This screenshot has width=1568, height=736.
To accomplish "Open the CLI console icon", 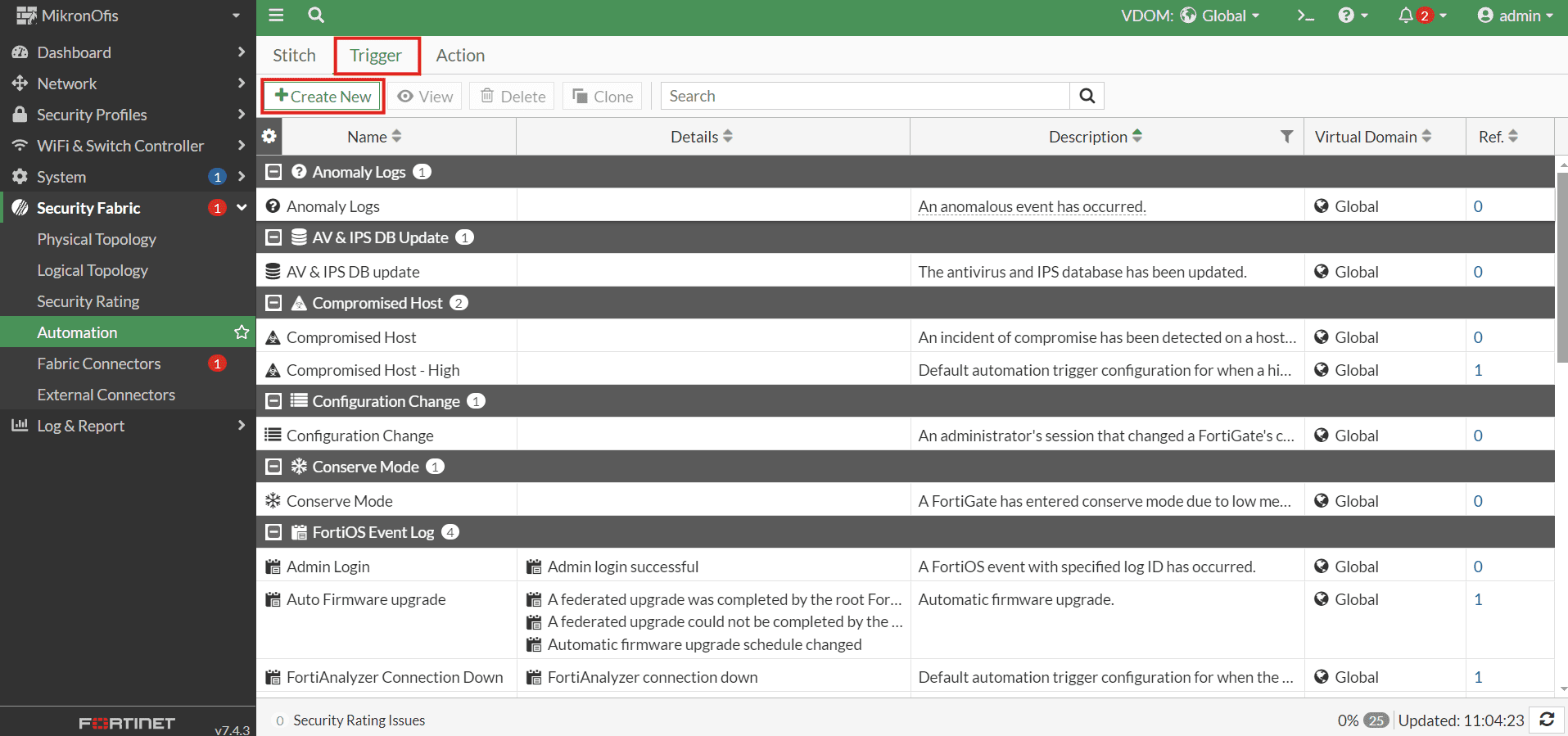I will pos(1306,16).
